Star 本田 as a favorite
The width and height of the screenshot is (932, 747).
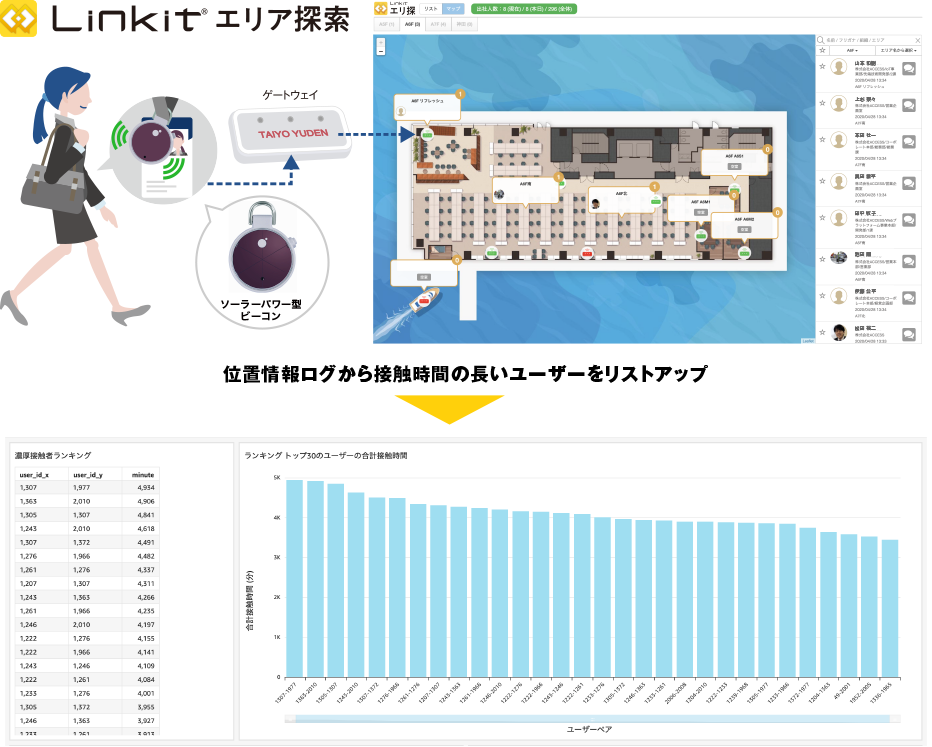(823, 140)
